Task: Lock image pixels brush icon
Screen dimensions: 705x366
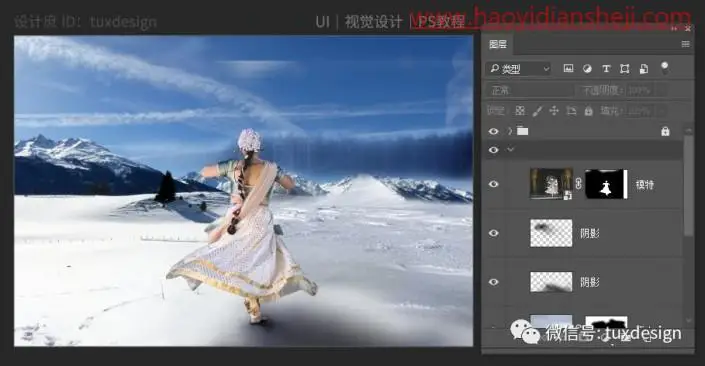Action: pyautogui.click(x=537, y=111)
